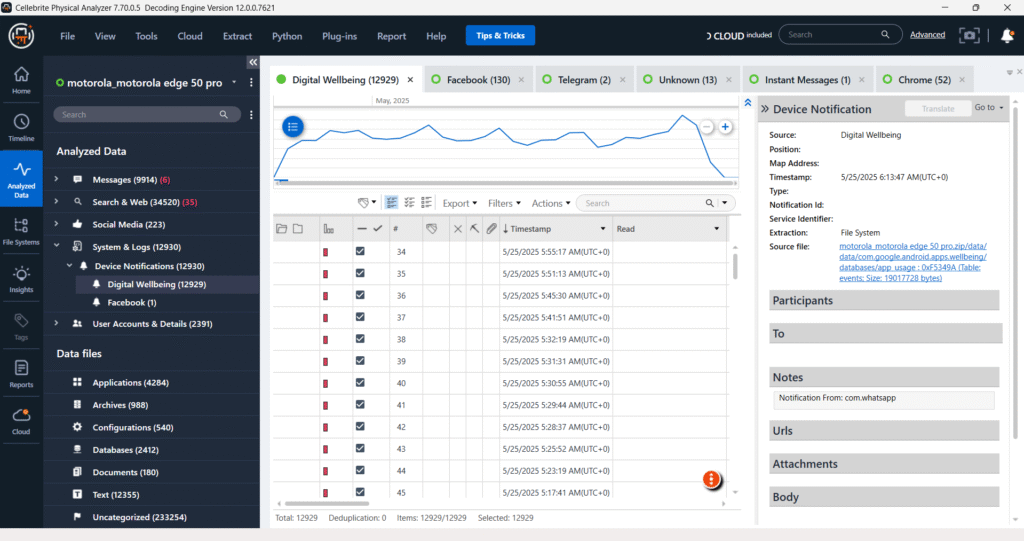Viewport: 1024px width, 541px height.
Task: Open device options three-dot menu
Action: [x=251, y=82]
